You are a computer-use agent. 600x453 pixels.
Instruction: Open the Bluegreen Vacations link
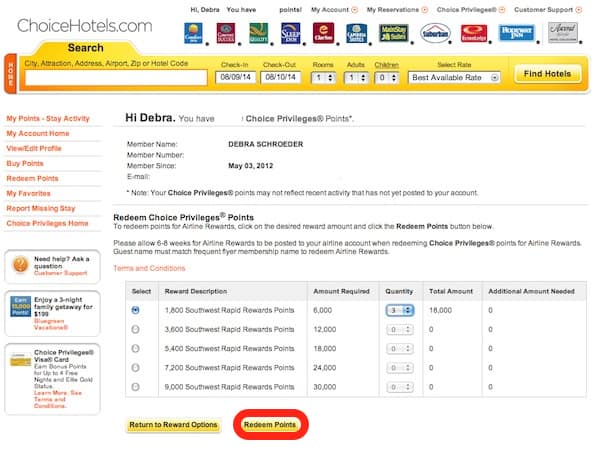coord(51,324)
